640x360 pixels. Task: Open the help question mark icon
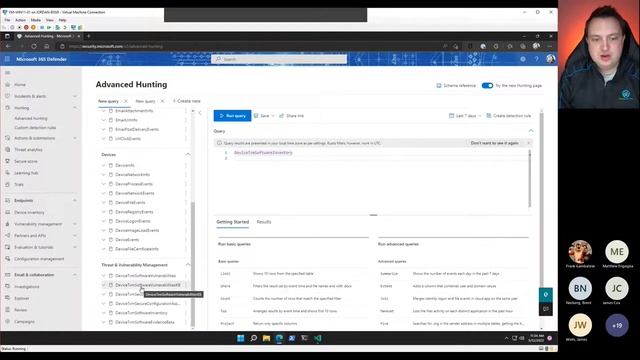point(536,59)
